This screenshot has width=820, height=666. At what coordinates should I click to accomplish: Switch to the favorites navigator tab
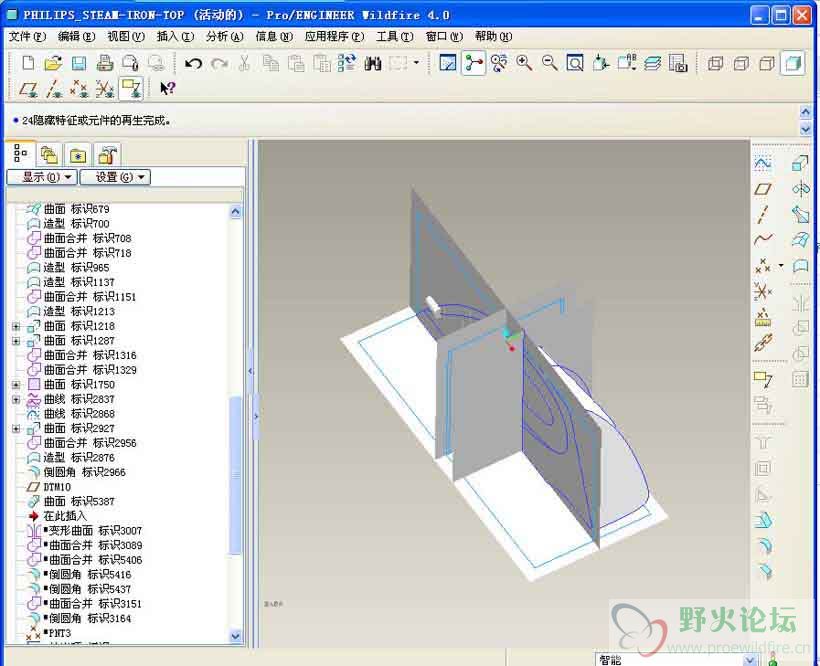78,155
